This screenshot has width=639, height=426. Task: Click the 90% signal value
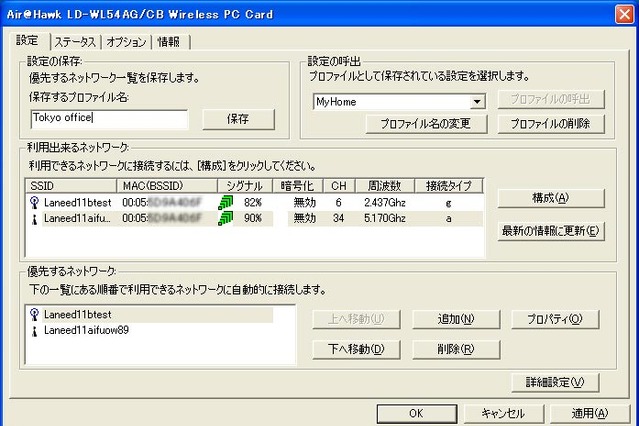253,219
